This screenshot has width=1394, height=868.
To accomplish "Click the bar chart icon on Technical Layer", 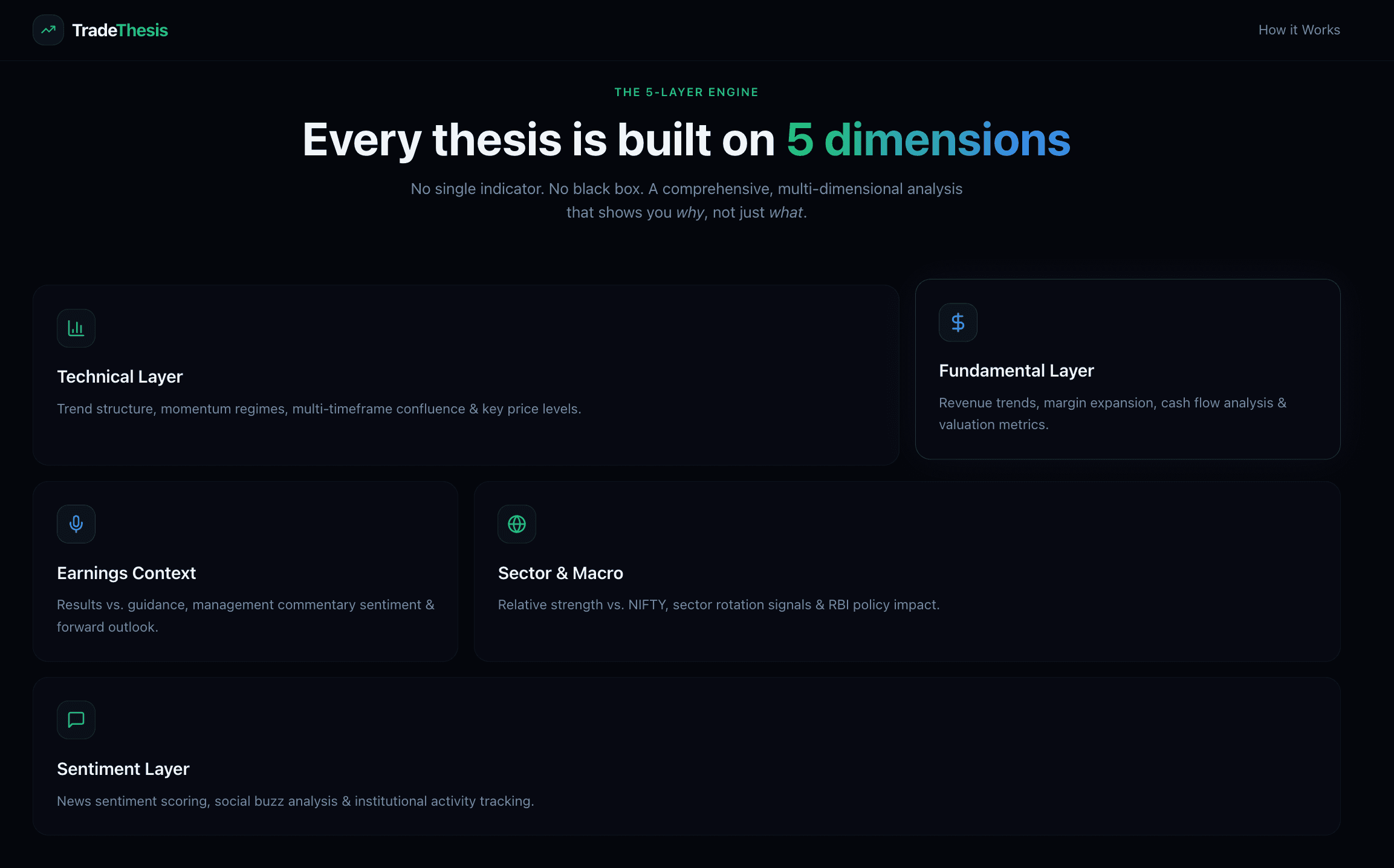I will point(76,328).
